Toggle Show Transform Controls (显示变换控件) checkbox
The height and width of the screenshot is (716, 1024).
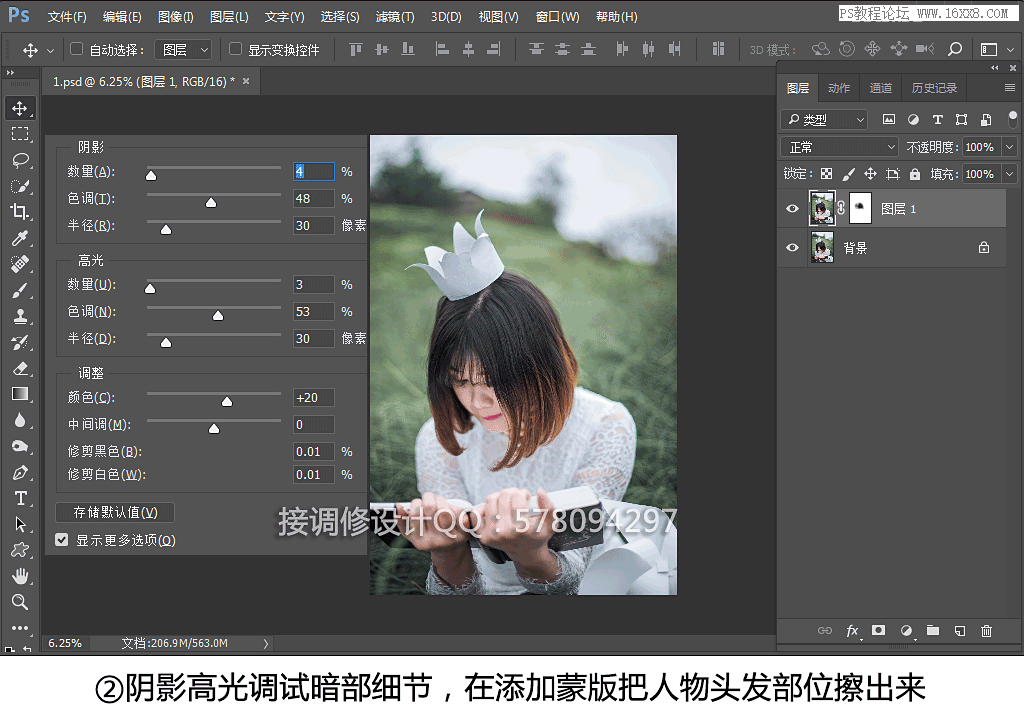236,49
